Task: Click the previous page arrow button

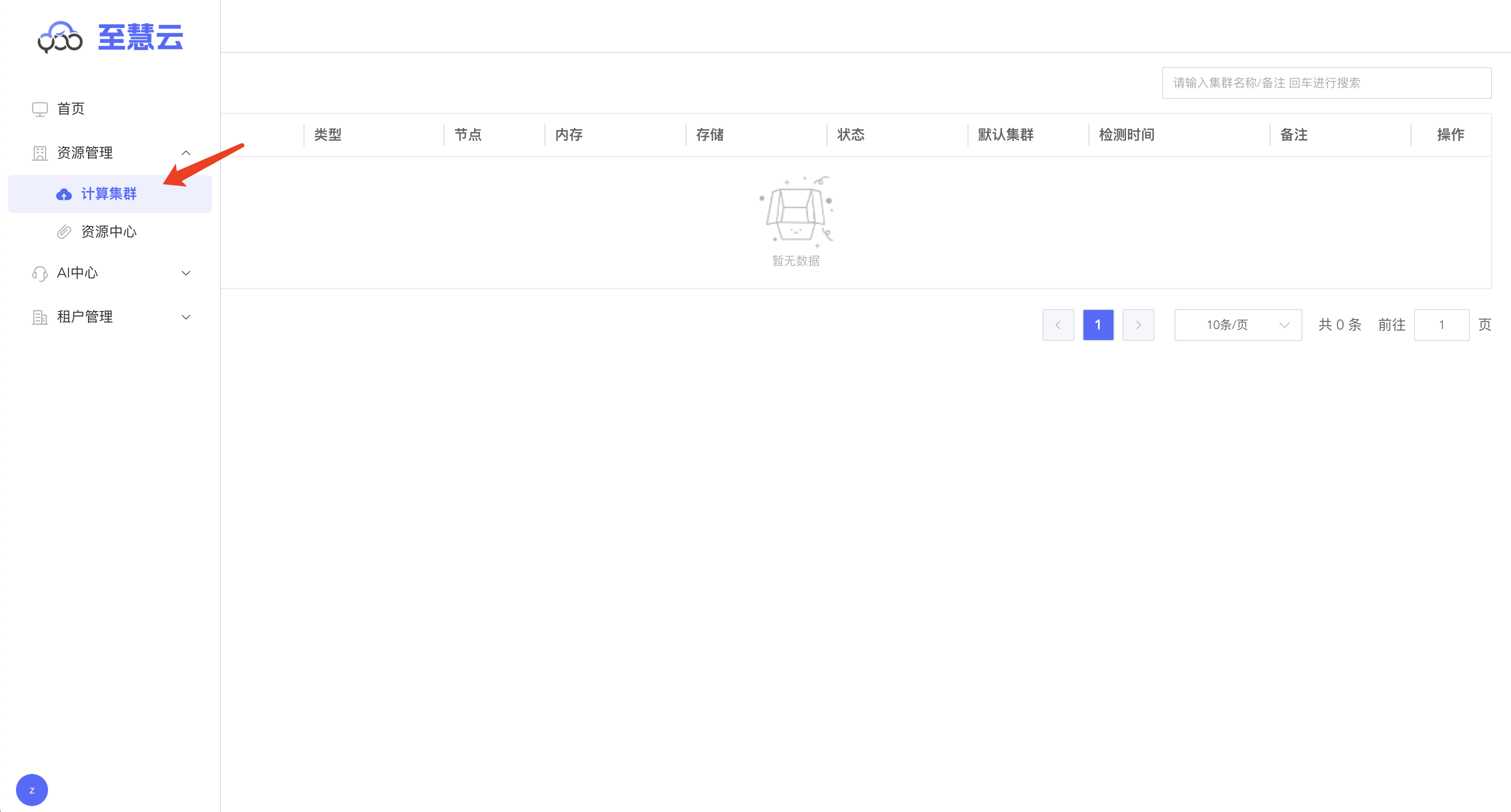Action: pos(1058,325)
